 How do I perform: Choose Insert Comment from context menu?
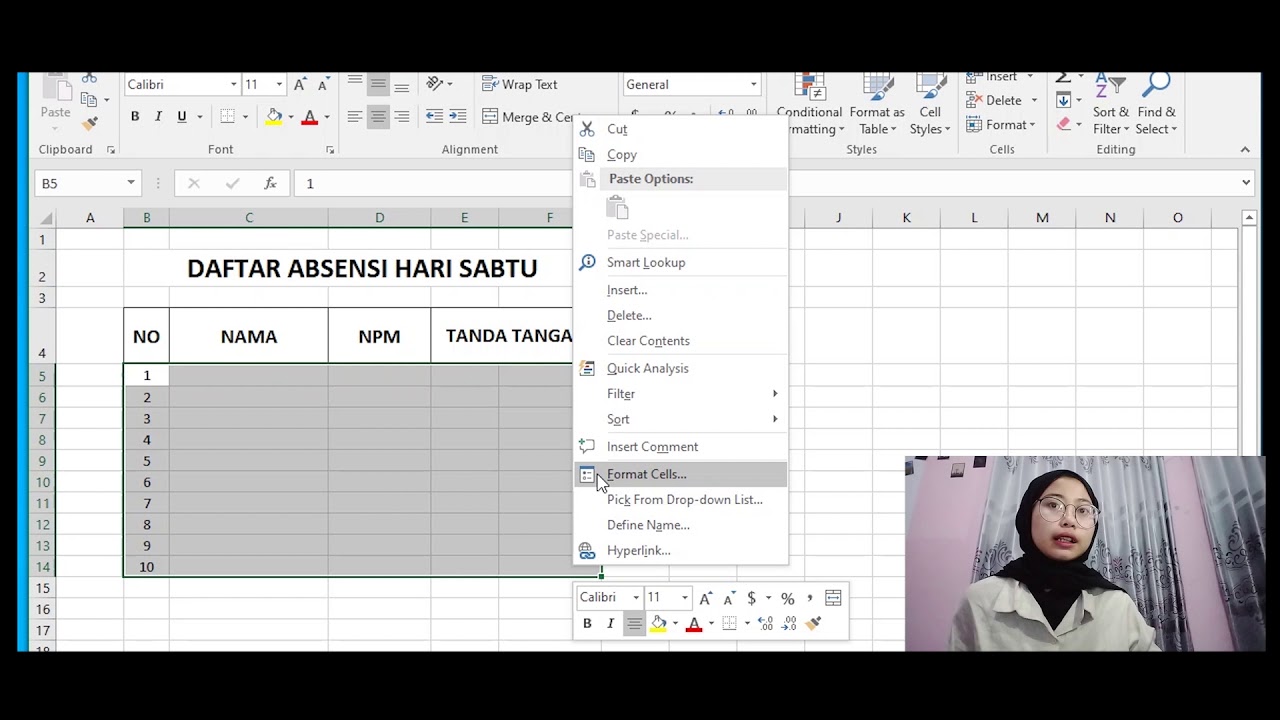pos(681,447)
